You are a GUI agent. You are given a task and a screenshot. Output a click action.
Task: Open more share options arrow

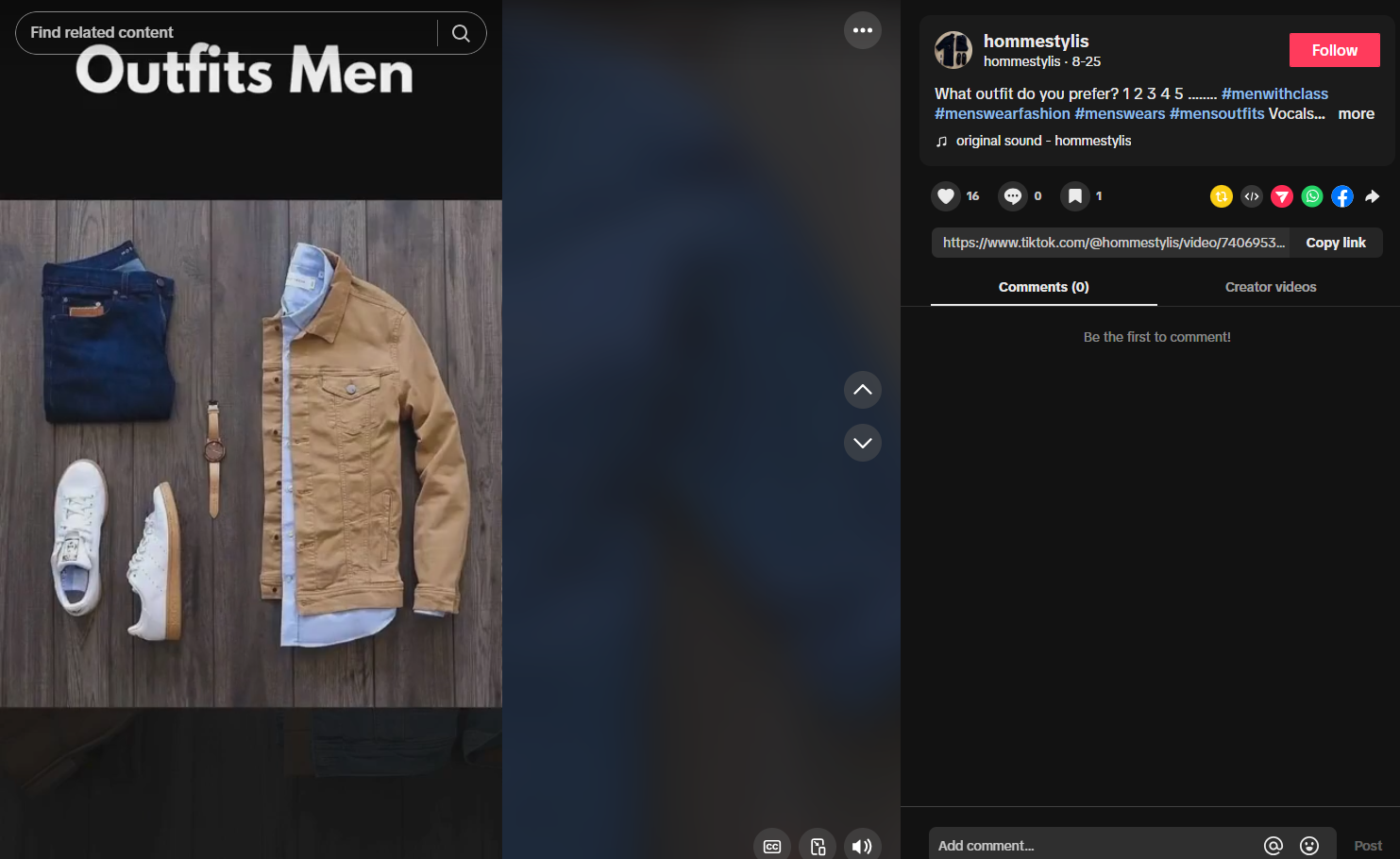click(x=1373, y=196)
